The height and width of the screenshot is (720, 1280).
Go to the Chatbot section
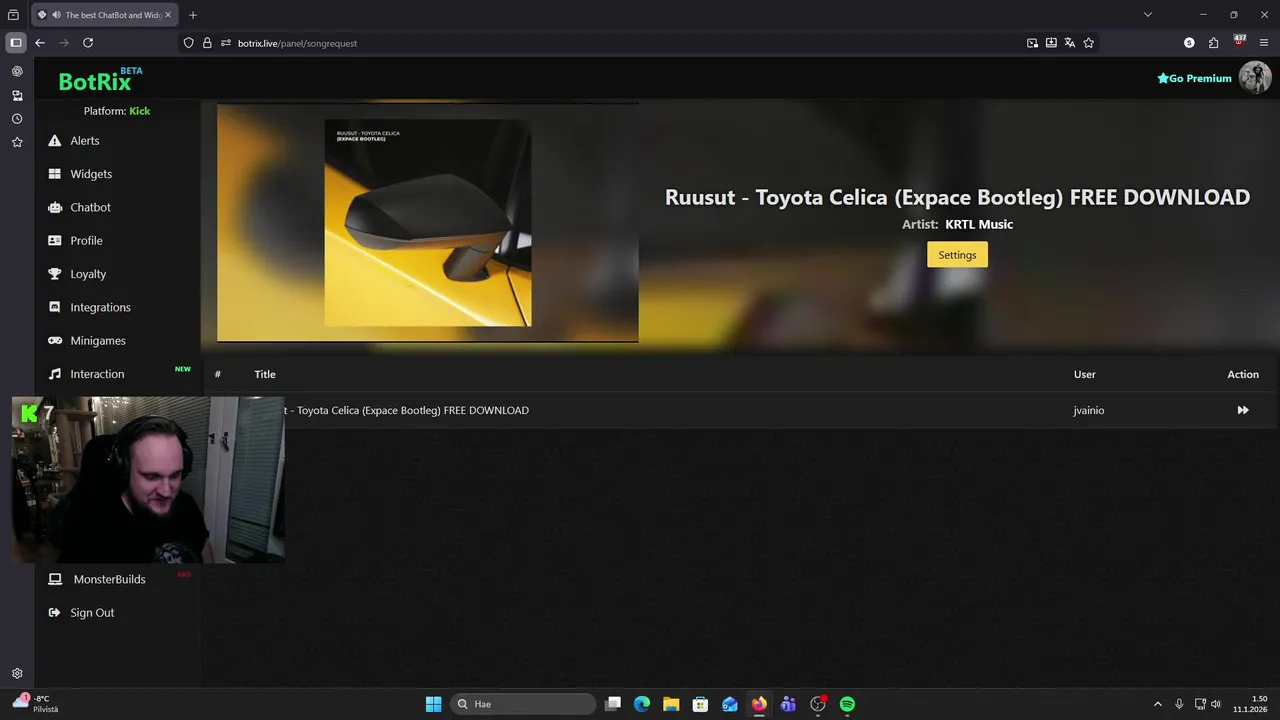point(90,207)
